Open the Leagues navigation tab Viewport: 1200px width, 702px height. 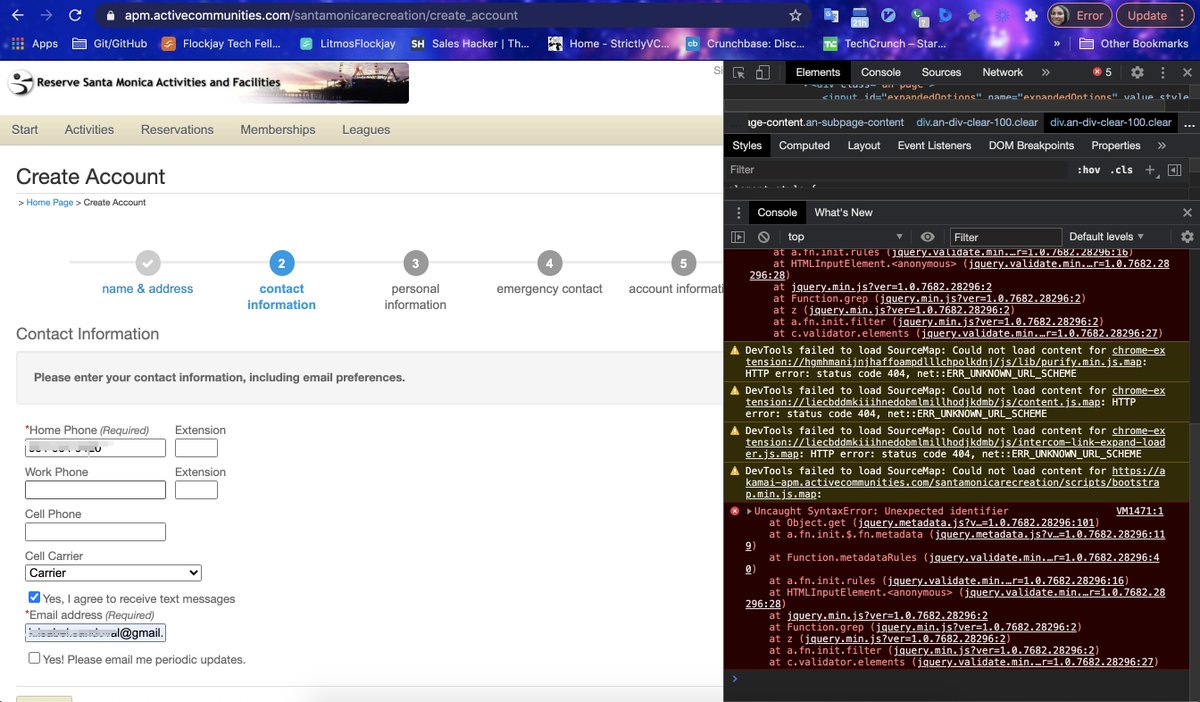[366, 129]
